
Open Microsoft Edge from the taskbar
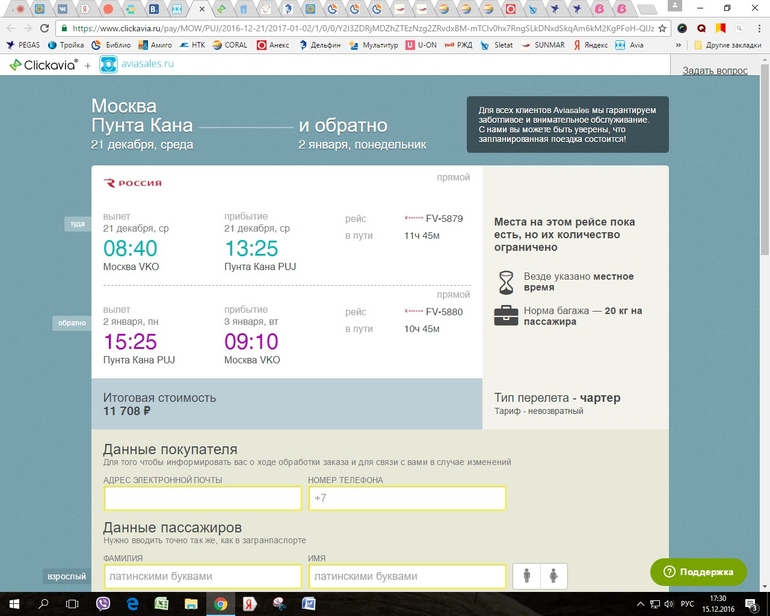pos(132,604)
